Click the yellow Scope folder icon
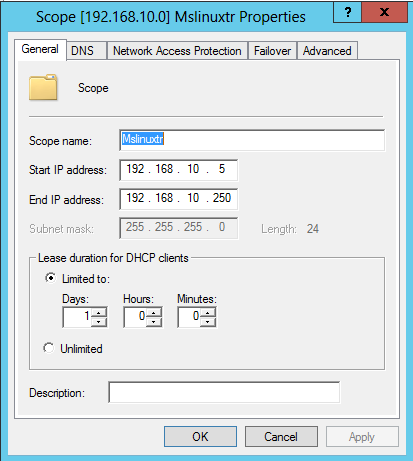413x461 pixels. [43, 87]
